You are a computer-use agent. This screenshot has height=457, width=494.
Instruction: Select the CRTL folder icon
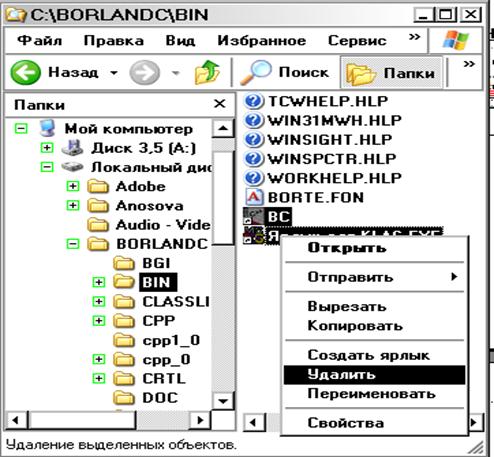point(124,379)
